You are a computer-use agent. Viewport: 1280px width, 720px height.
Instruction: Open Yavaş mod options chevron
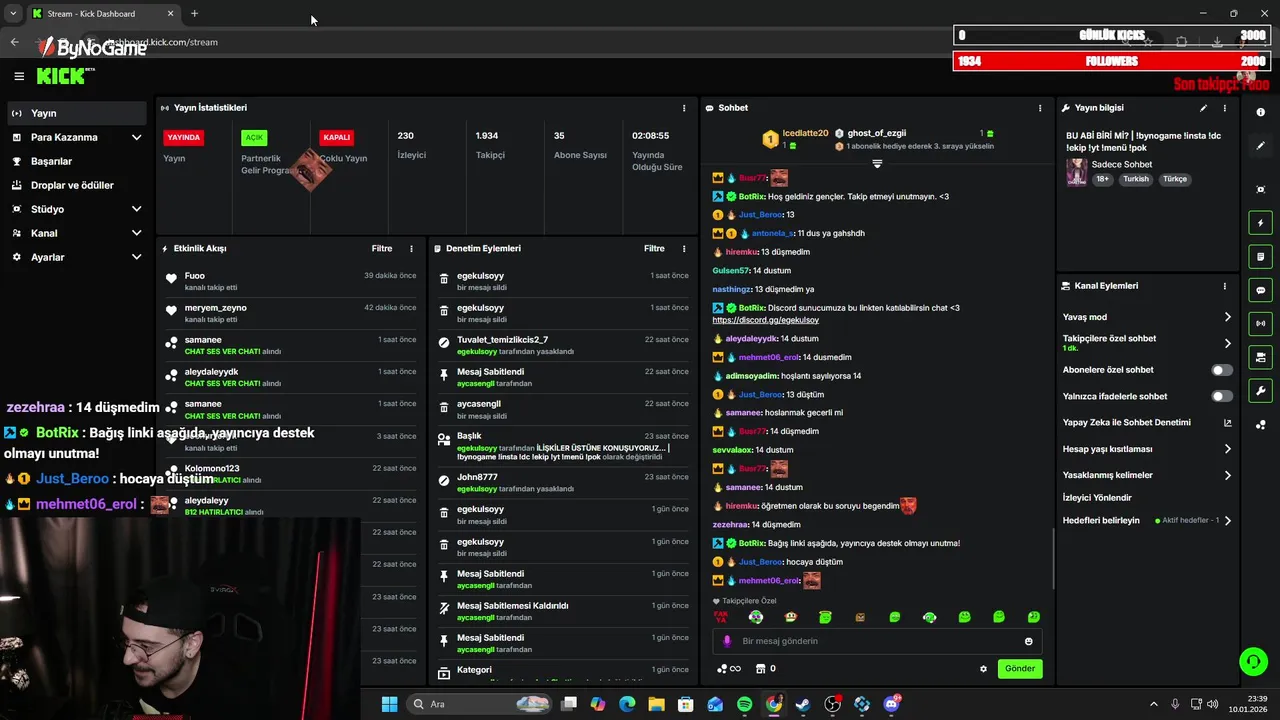pos(1227,317)
